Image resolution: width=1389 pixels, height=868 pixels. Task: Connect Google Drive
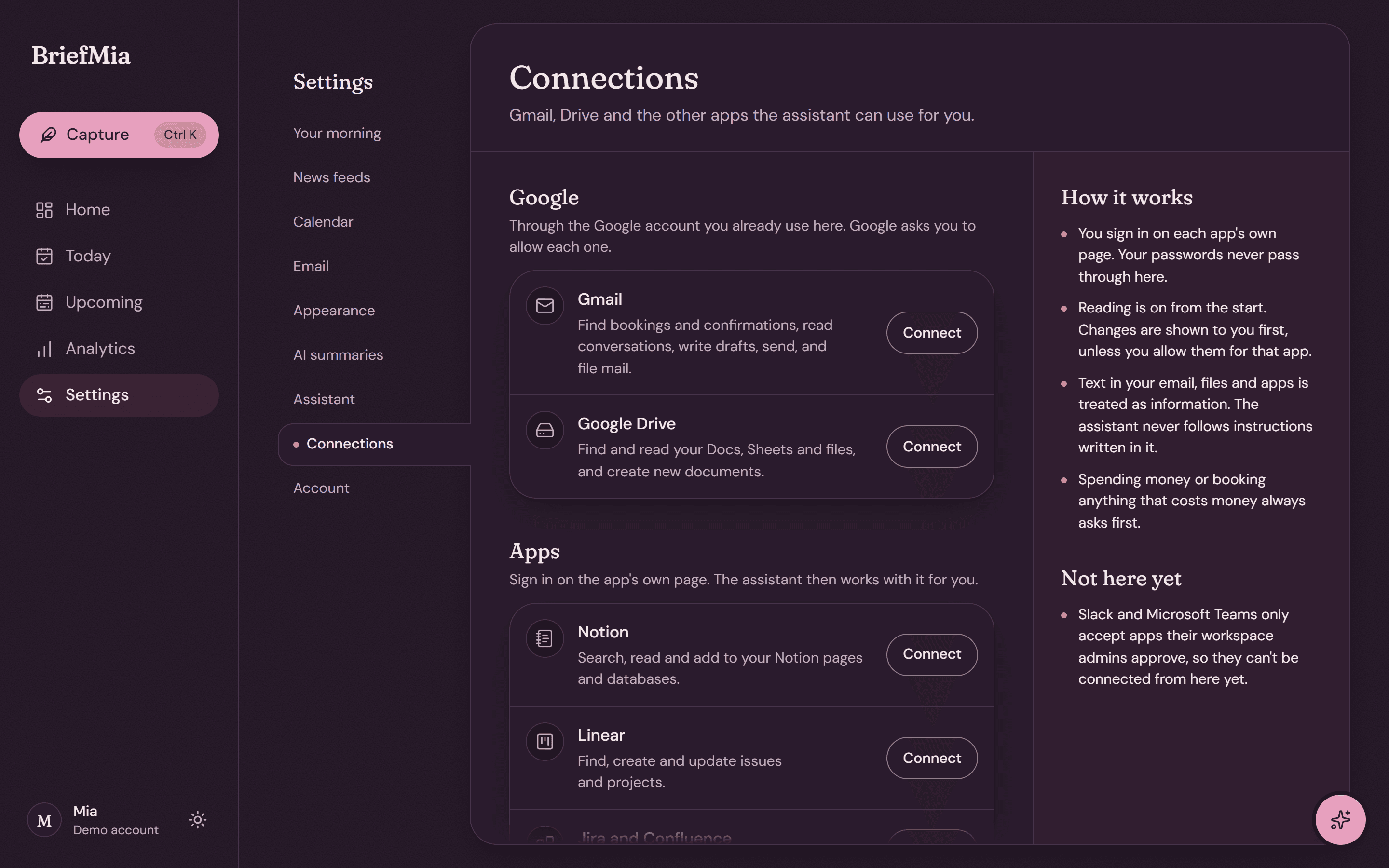(x=932, y=447)
